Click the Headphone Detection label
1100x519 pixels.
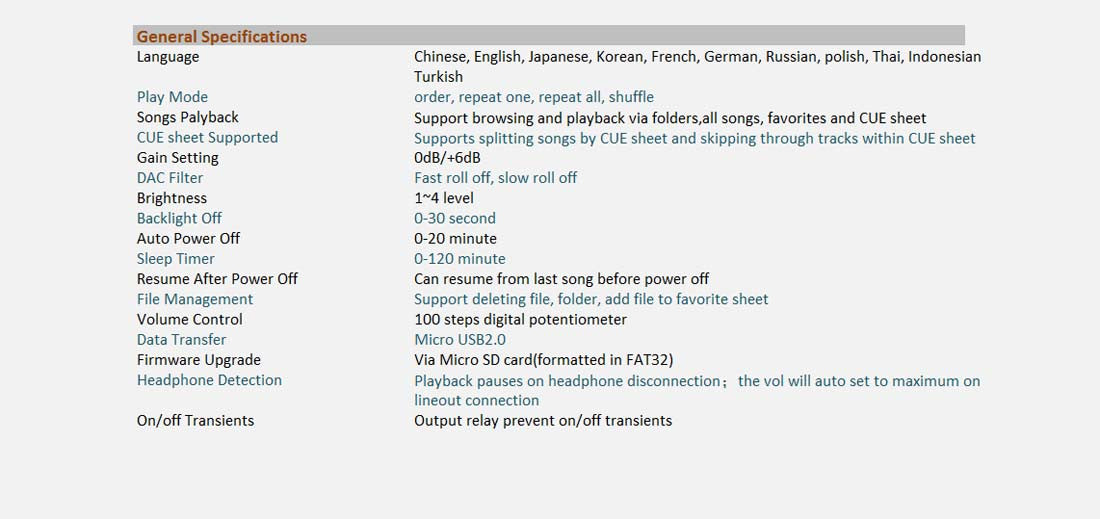[209, 380]
